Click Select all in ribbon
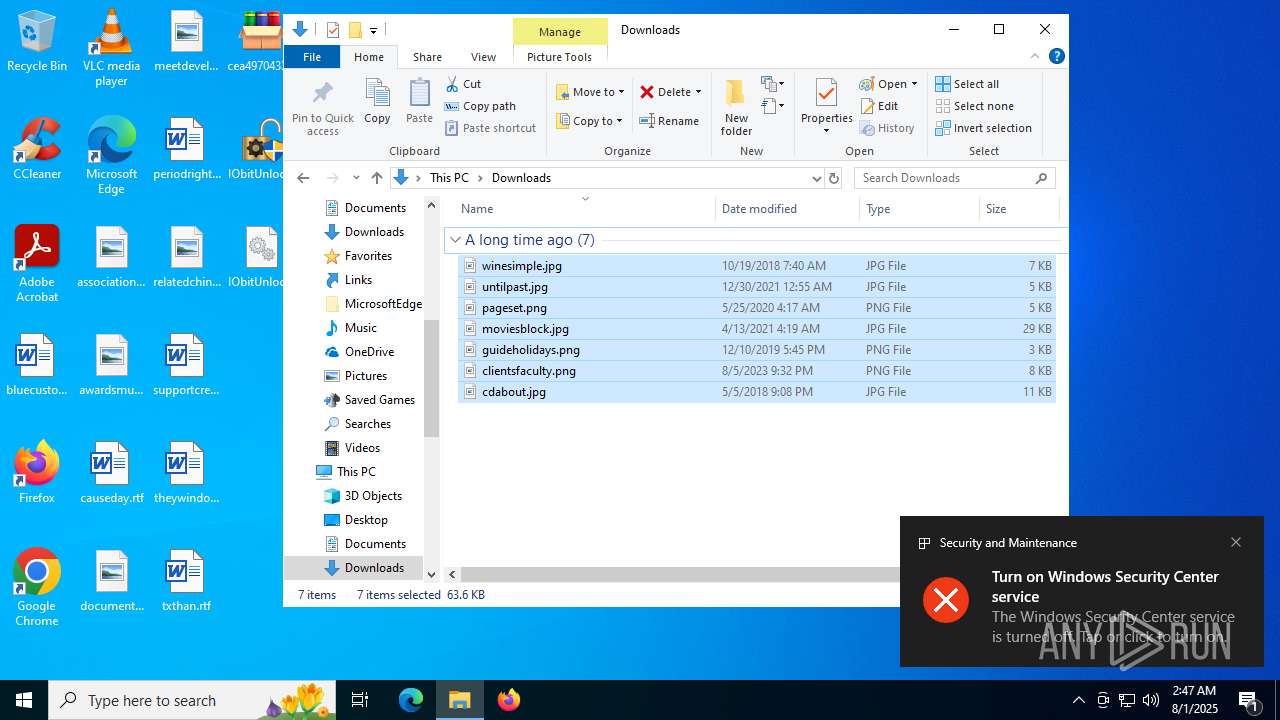The width and height of the screenshot is (1280, 720). point(967,84)
